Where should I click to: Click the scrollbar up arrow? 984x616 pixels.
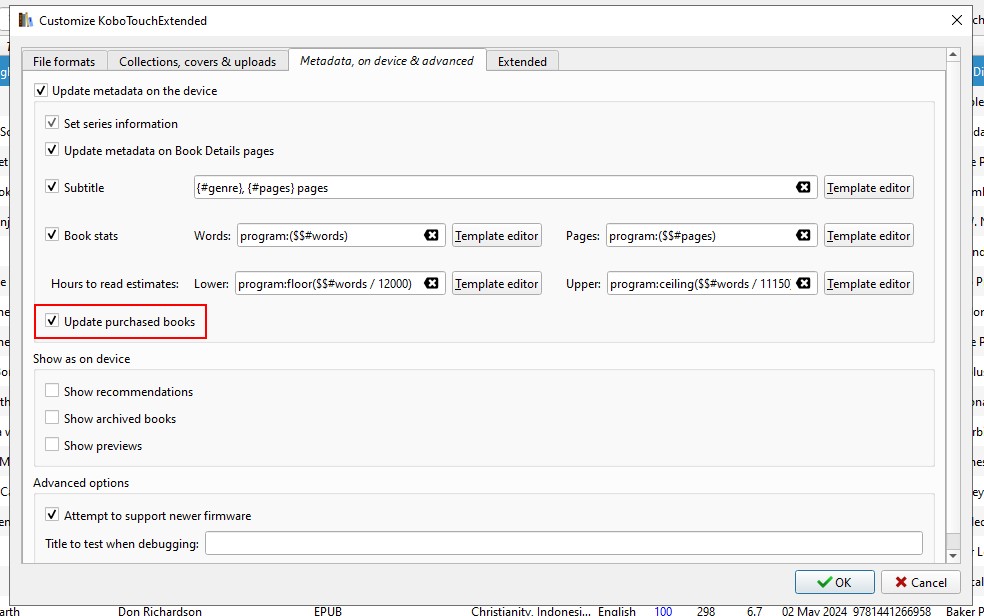coord(953,55)
